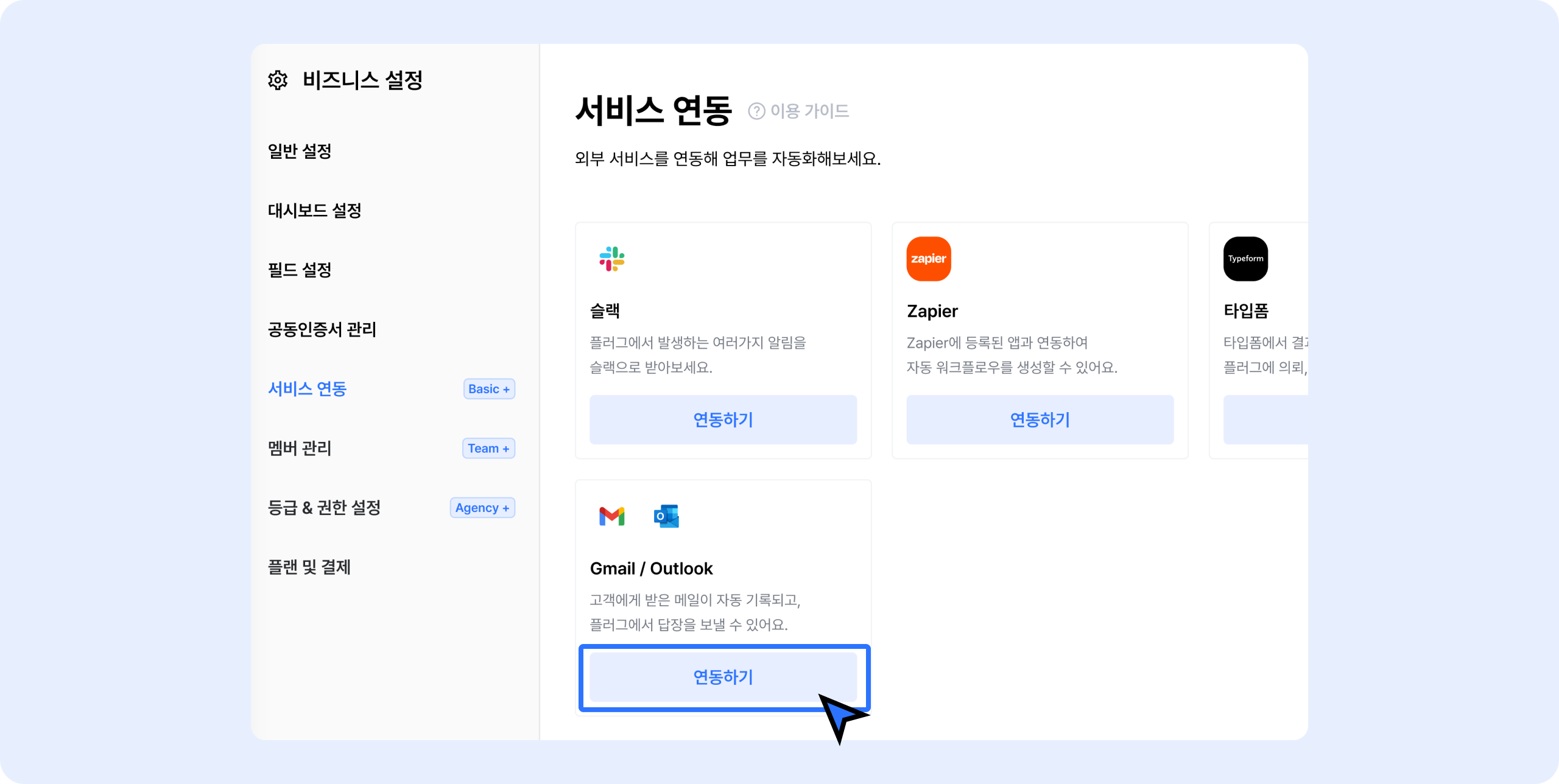This screenshot has height=784, width=1559.
Task: Click the 타입폼 card title
Action: click(1246, 311)
